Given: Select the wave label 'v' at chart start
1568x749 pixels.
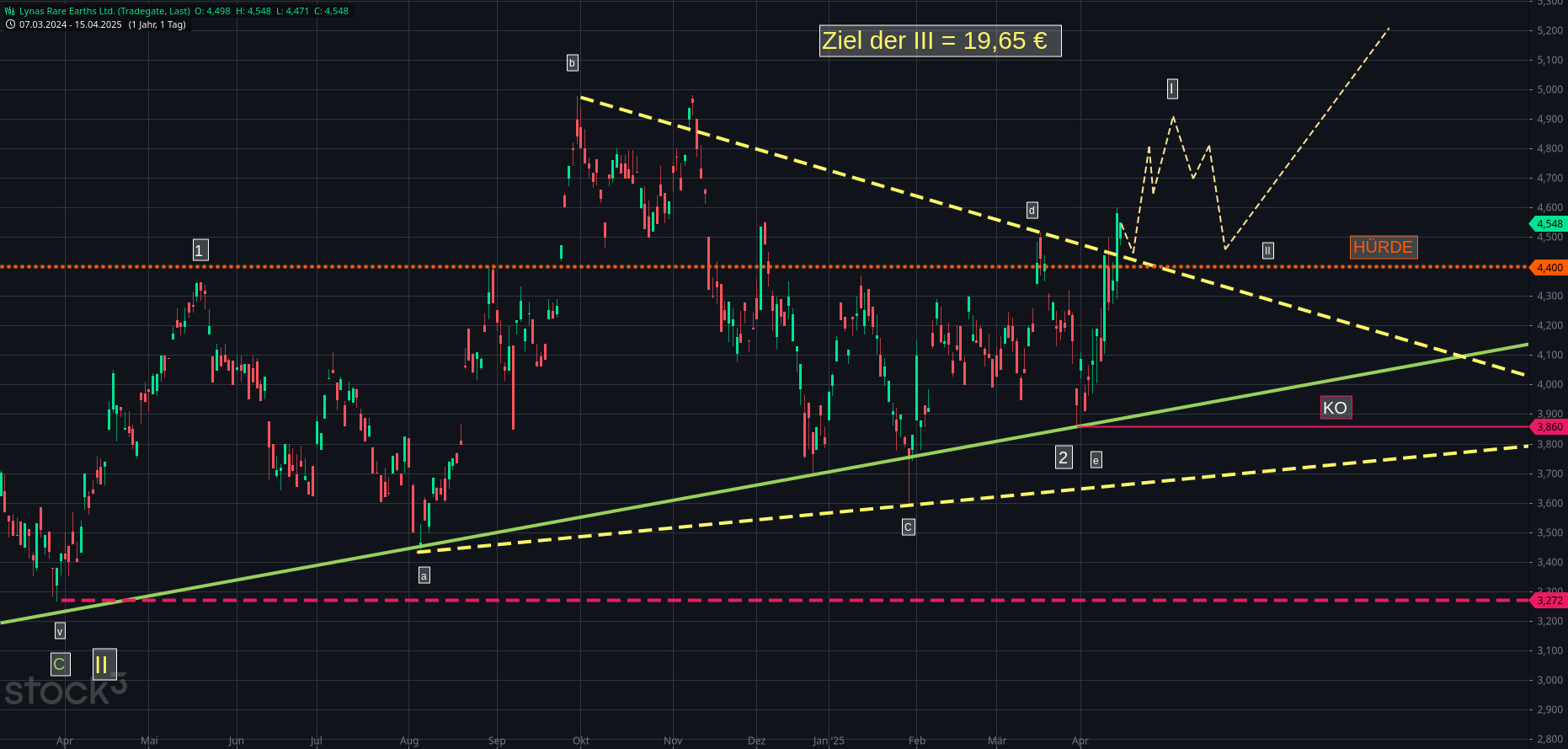Looking at the screenshot, I should point(59,631).
